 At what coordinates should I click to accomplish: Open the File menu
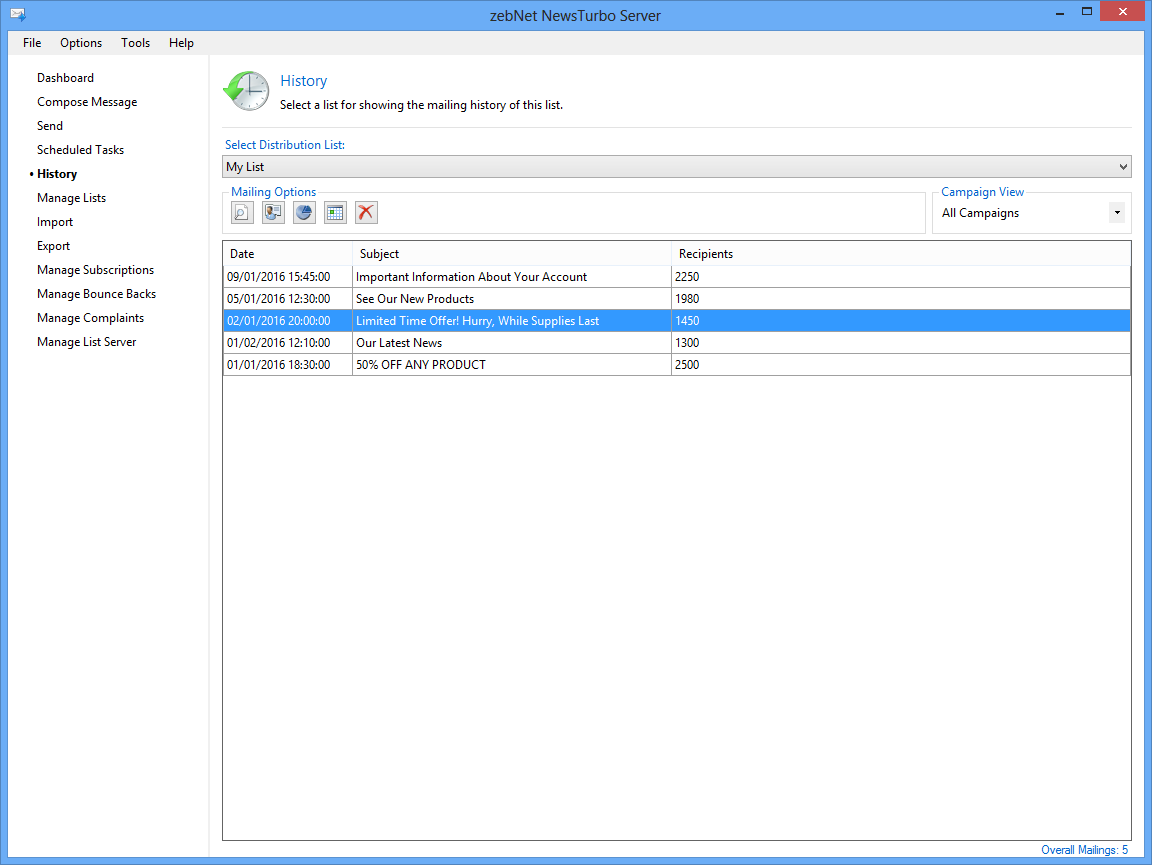pos(32,43)
